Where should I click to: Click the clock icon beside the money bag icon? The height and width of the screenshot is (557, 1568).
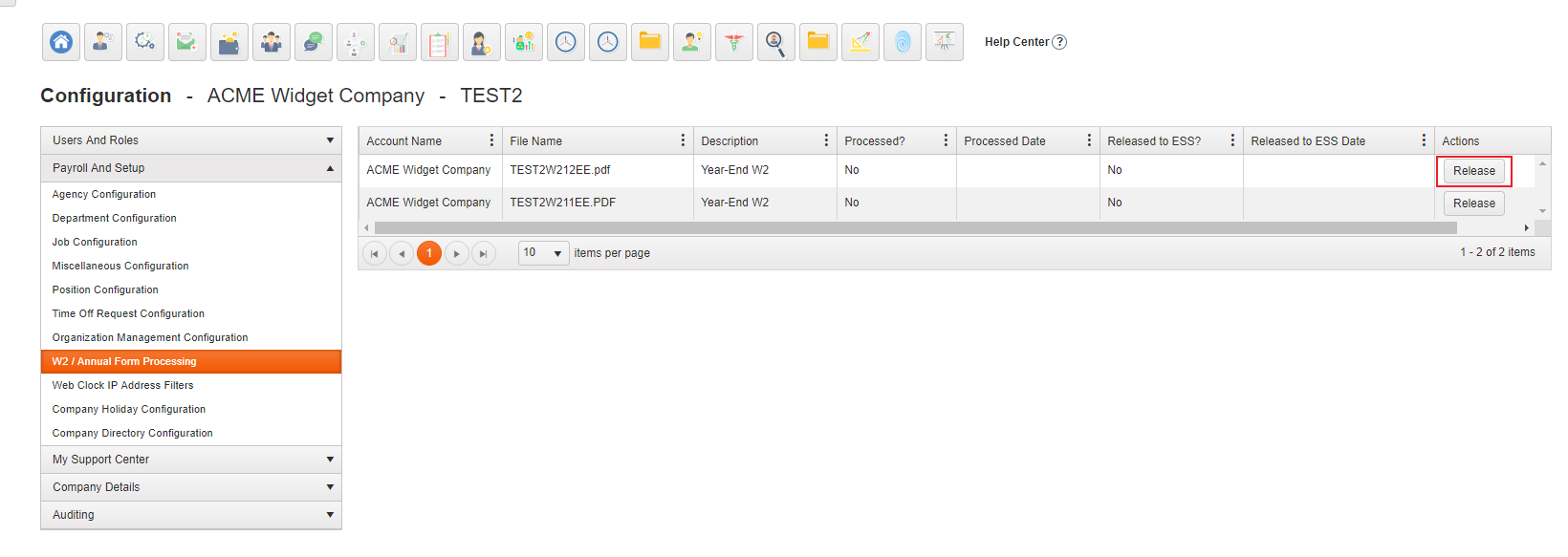coord(566,42)
